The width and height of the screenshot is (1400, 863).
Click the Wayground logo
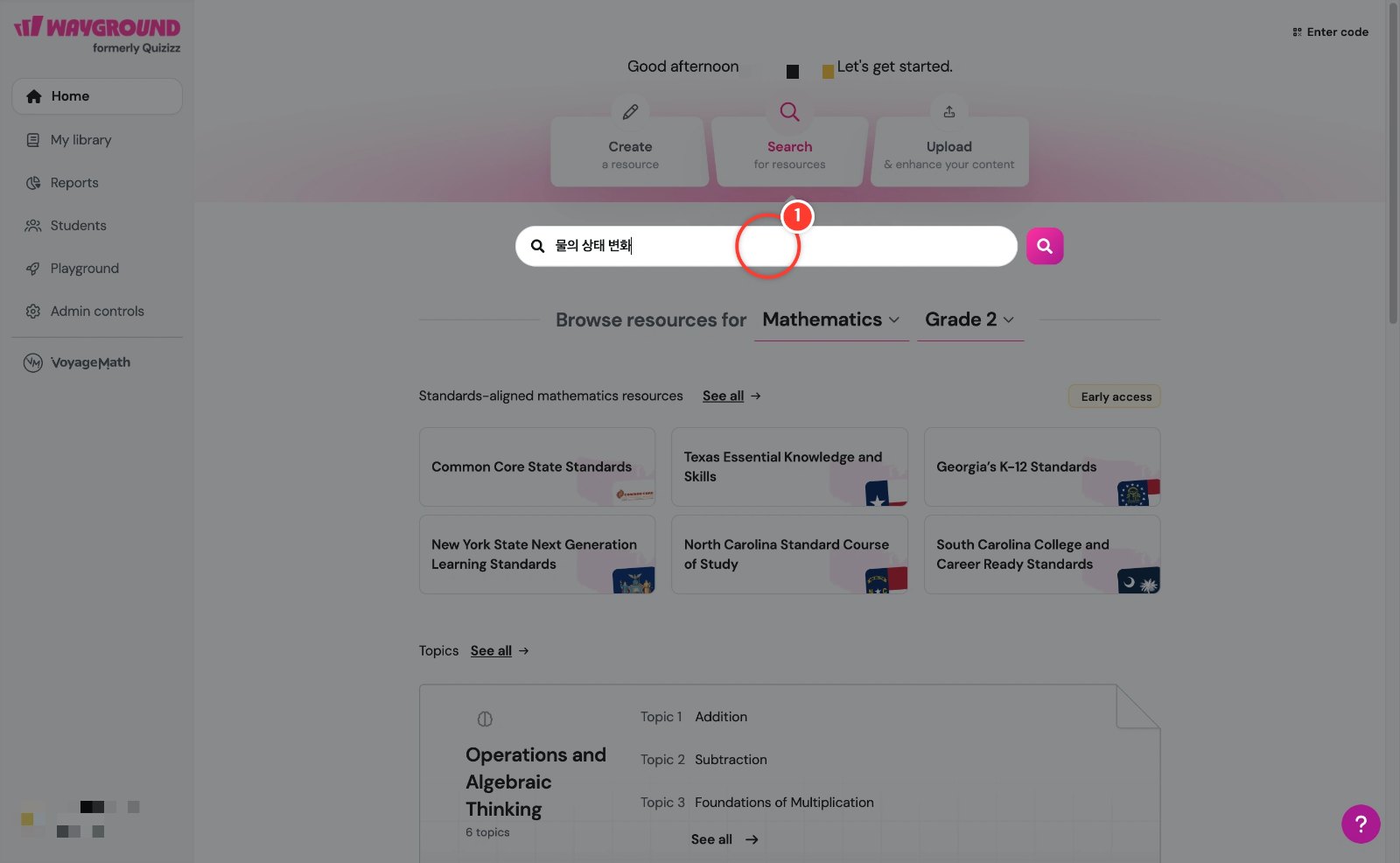point(97,35)
